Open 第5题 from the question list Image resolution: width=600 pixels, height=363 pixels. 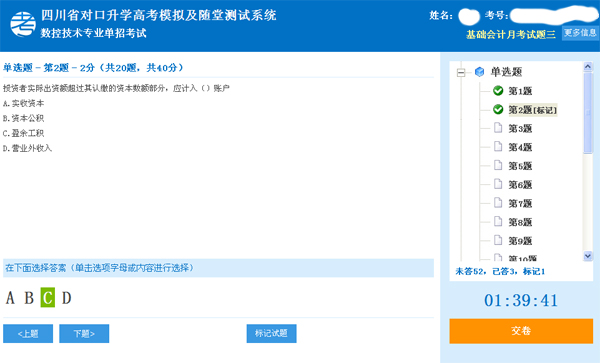coord(520,166)
